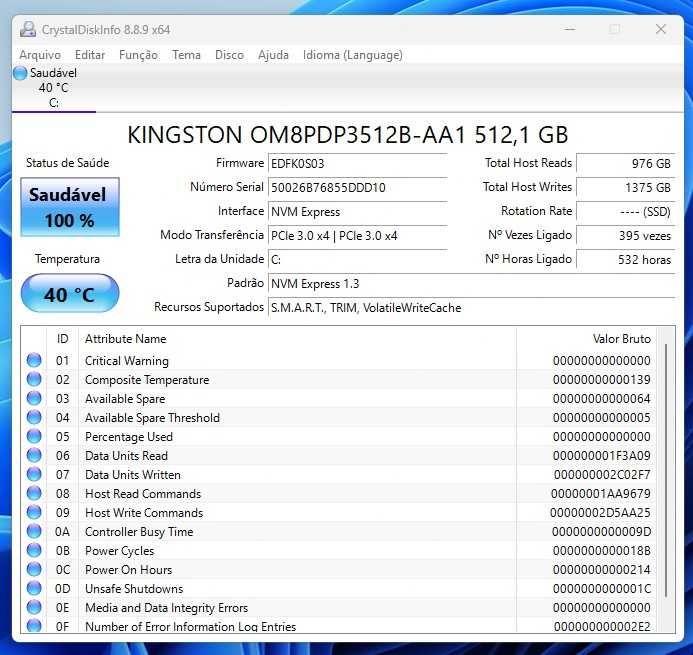693x655 pixels.
Task: Open the Função menu
Action: [138, 55]
